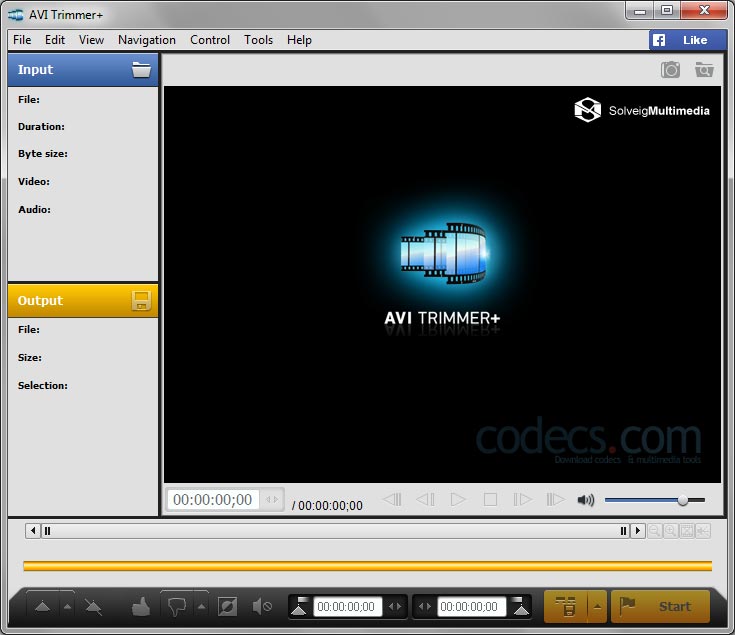Open the View menu
Image resolution: width=735 pixels, height=635 pixels.
coord(91,40)
